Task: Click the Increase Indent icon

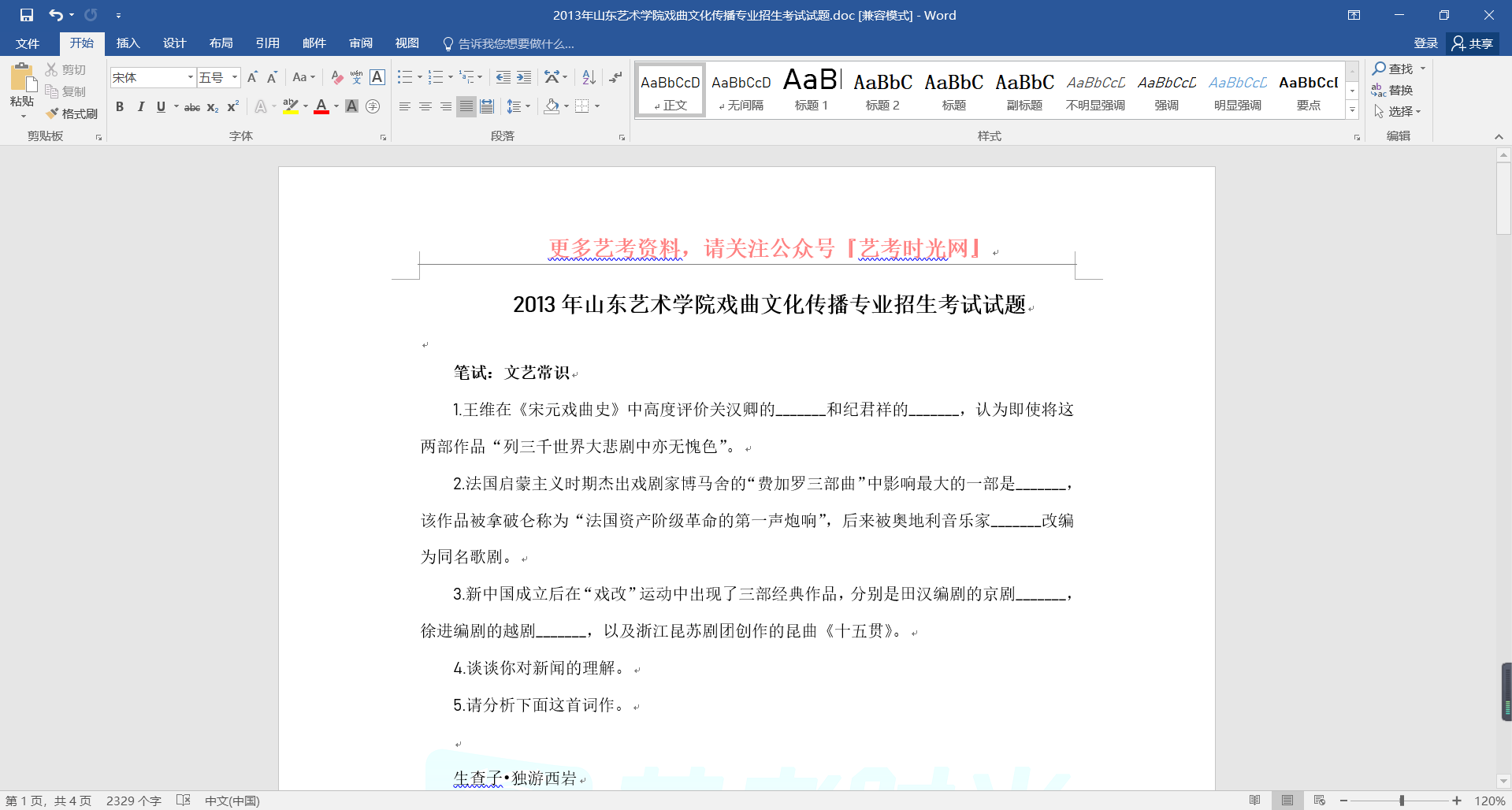Action: tap(524, 77)
